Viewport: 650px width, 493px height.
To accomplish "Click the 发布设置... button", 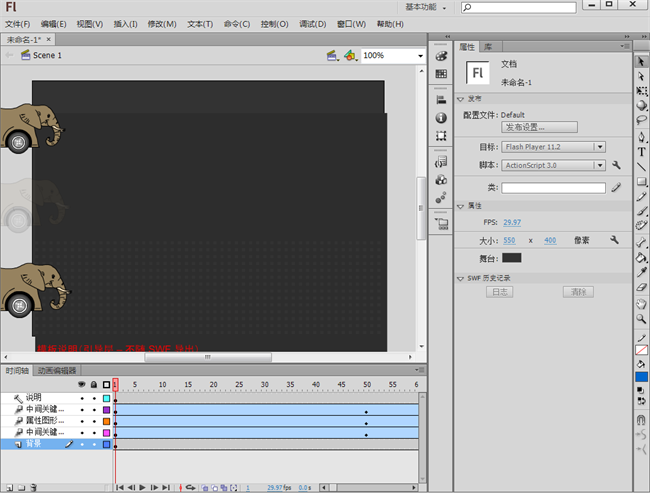I will [x=538, y=127].
